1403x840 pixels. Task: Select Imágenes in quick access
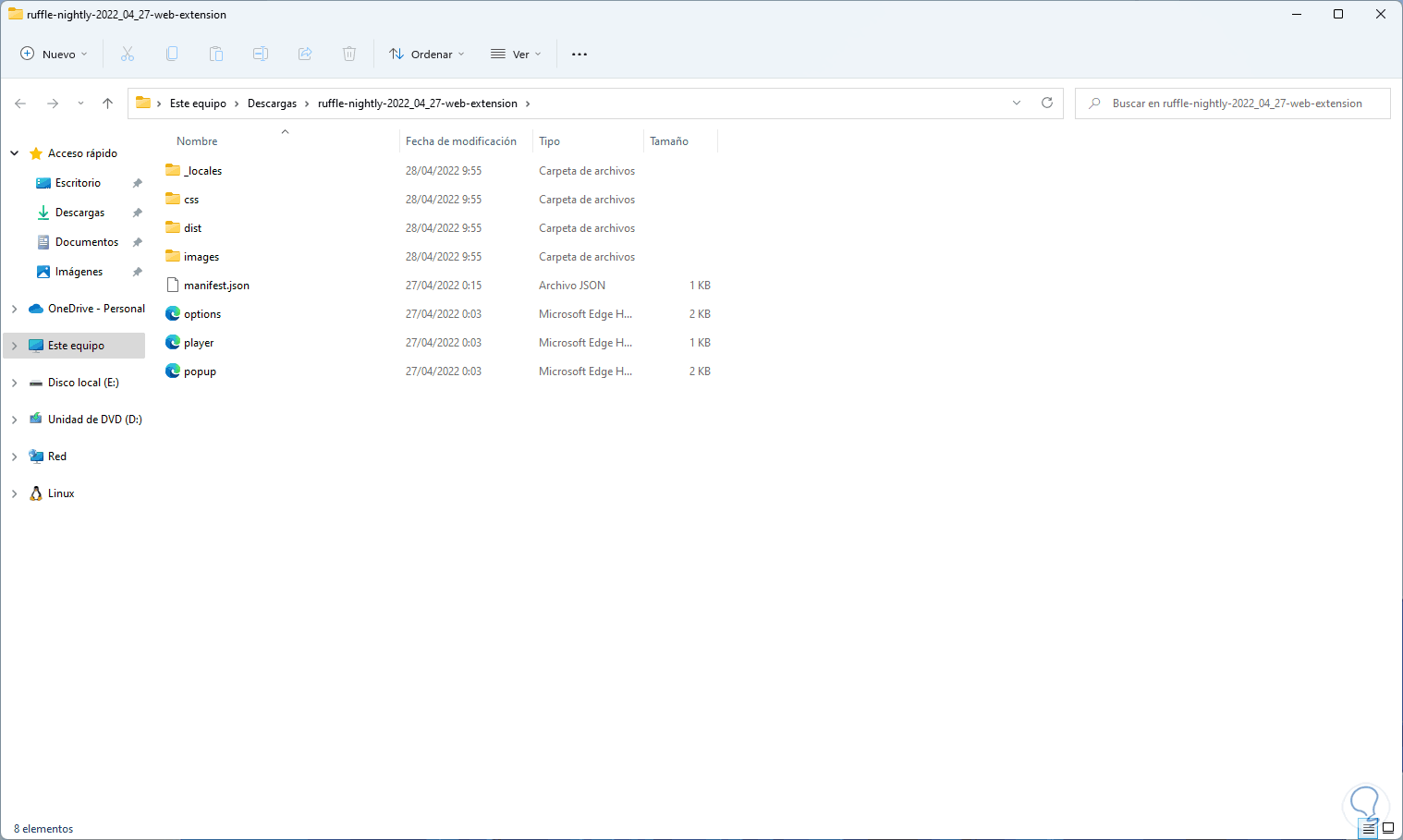point(79,272)
